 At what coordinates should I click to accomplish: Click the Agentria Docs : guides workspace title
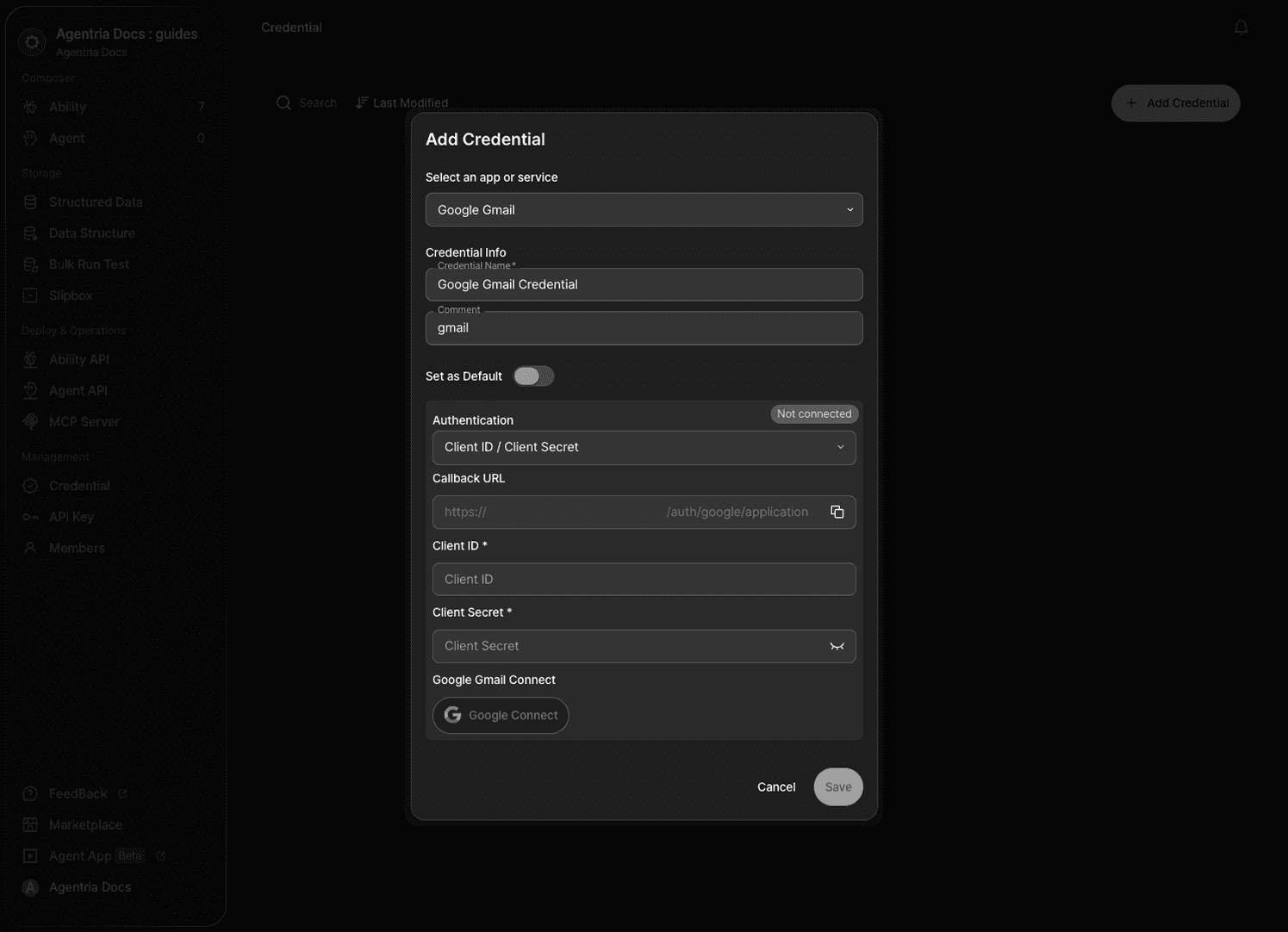click(127, 34)
